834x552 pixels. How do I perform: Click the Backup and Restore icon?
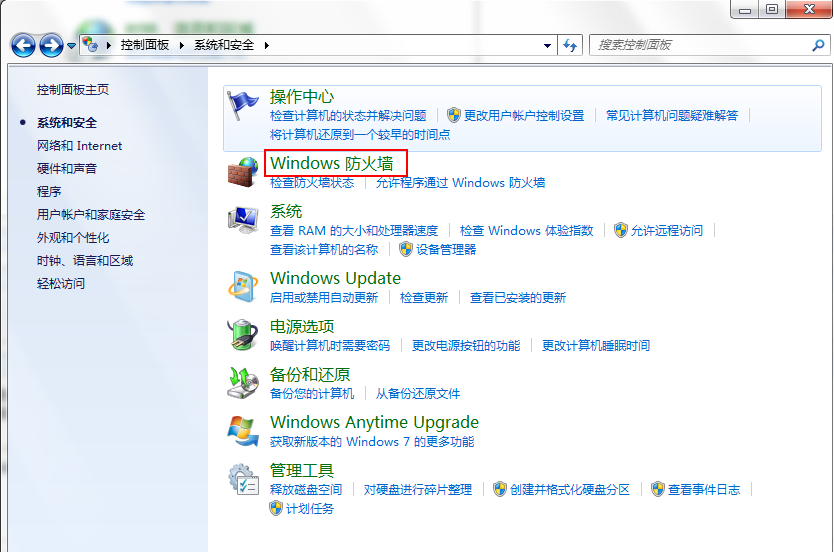coord(243,383)
